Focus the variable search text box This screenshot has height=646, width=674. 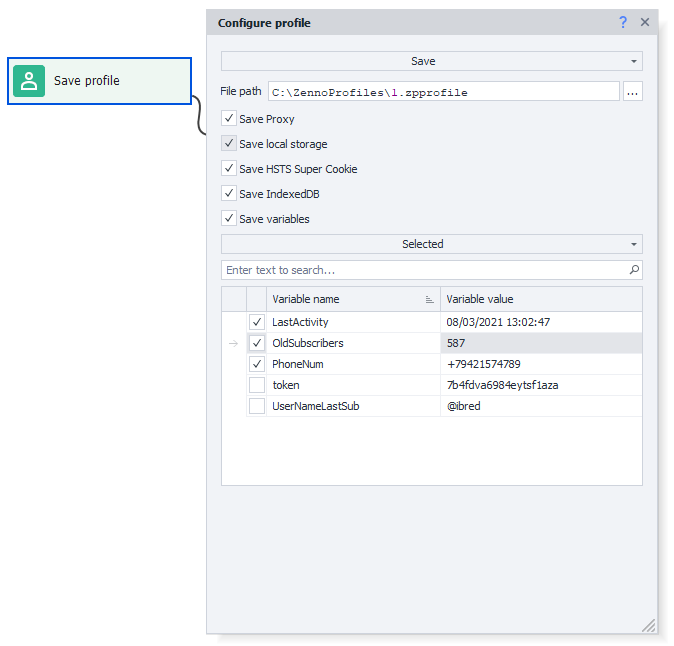point(424,270)
